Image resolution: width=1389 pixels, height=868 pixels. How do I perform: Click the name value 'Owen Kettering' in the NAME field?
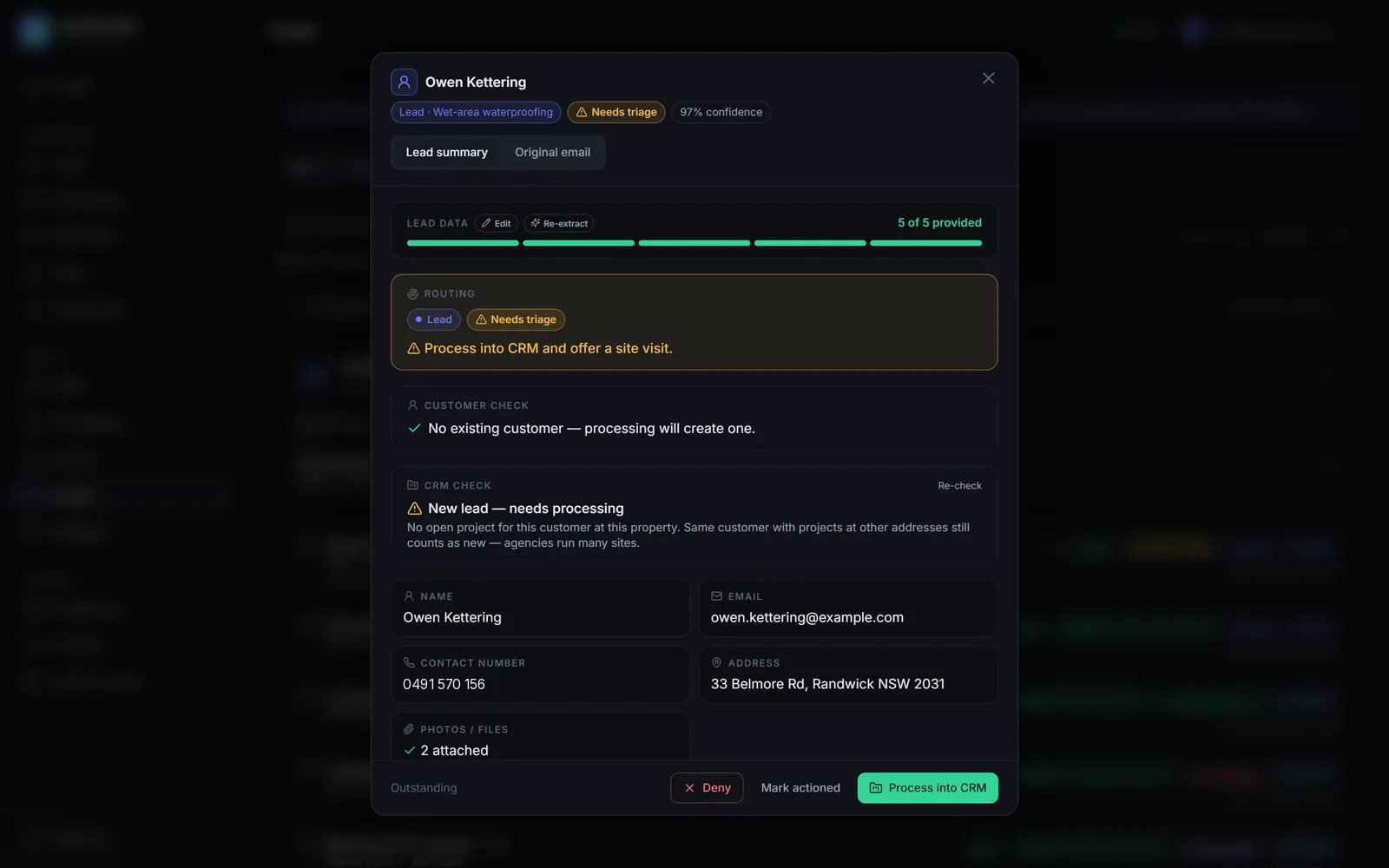(x=452, y=617)
